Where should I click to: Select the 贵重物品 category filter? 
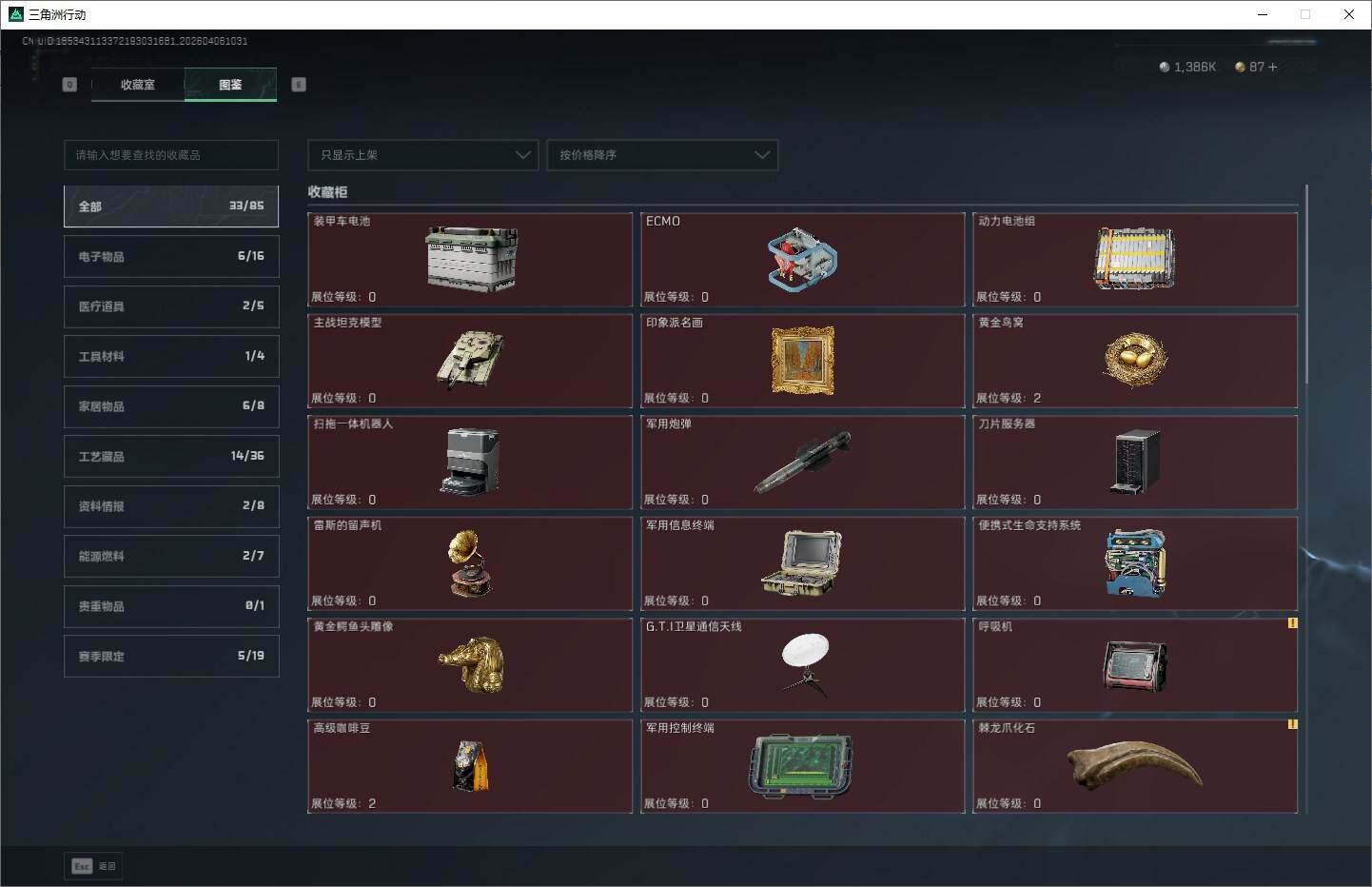click(x=171, y=606)
